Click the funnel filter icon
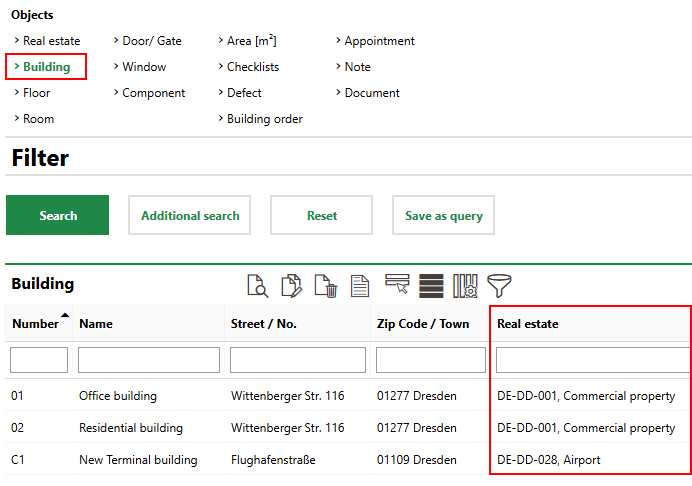The image size is (692, 486). (499, 285)
